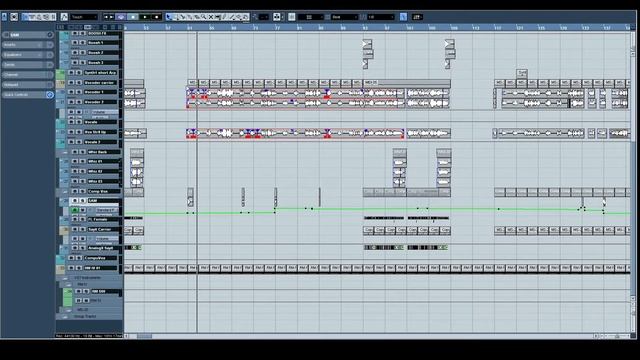Click the Constrain Delay Compensation icon
The image size is (640, 360).
14,17
